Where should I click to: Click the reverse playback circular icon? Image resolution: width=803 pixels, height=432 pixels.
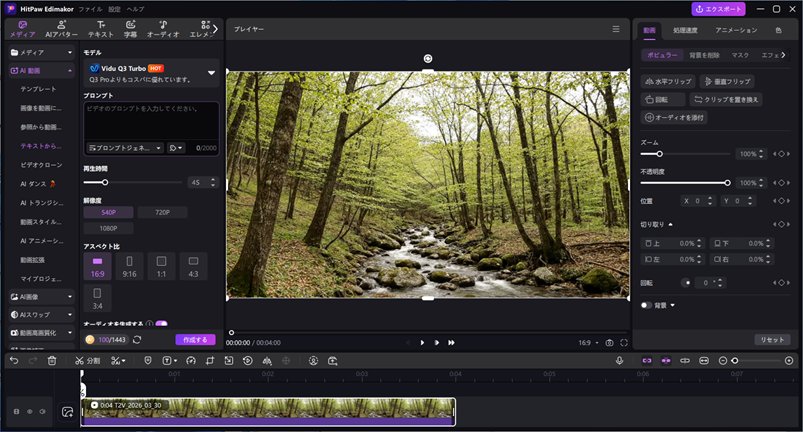pos(248,361)
